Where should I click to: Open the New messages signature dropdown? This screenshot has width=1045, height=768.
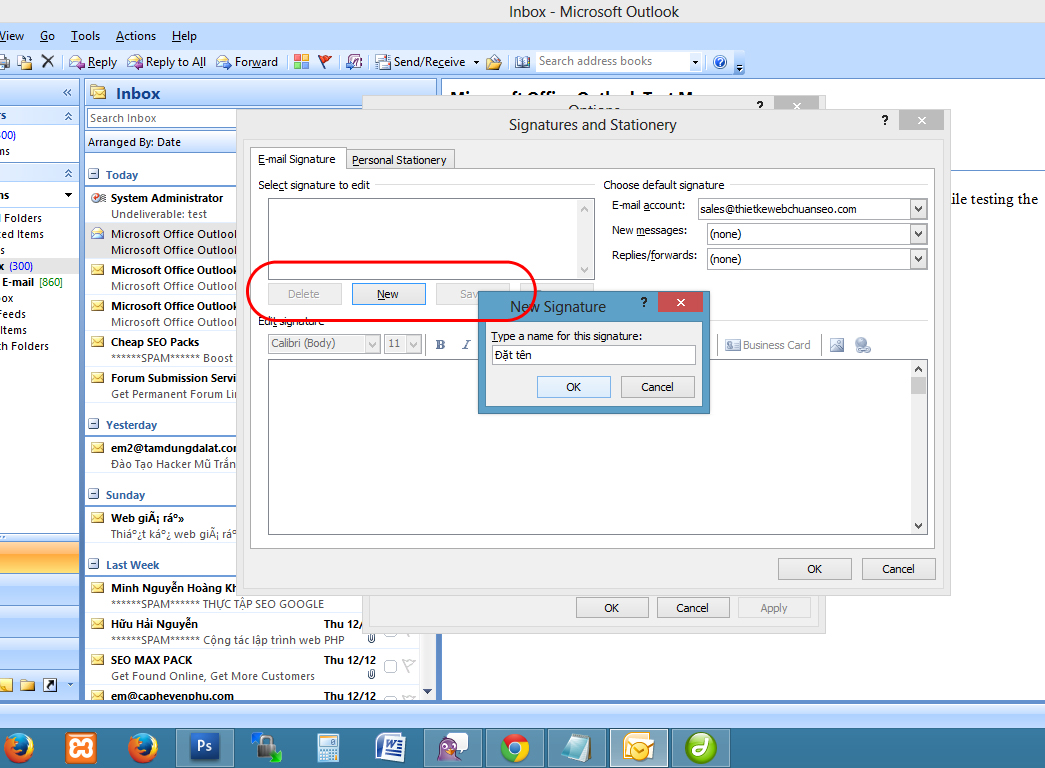[x=918, y=234]
